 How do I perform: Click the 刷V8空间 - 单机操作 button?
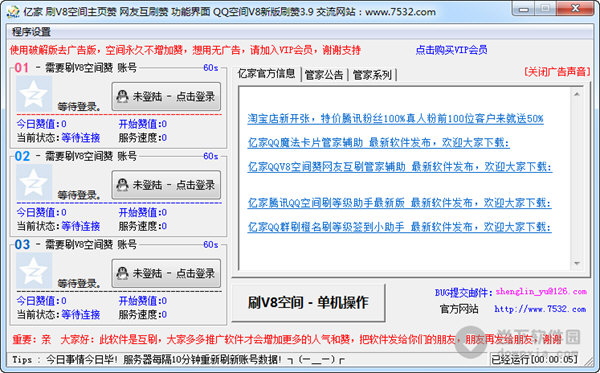coord(308,303)
